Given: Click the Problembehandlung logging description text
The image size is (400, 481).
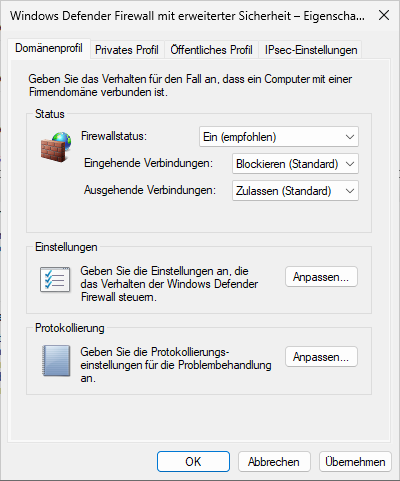Looking at the screenshot, I should 176,365.
